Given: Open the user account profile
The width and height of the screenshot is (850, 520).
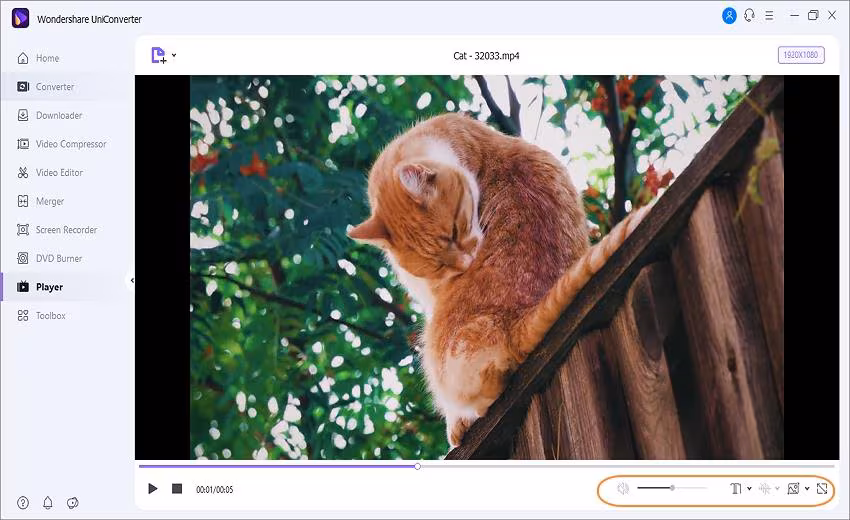Looking at the screenshot, I should click(x=729, y=16).
